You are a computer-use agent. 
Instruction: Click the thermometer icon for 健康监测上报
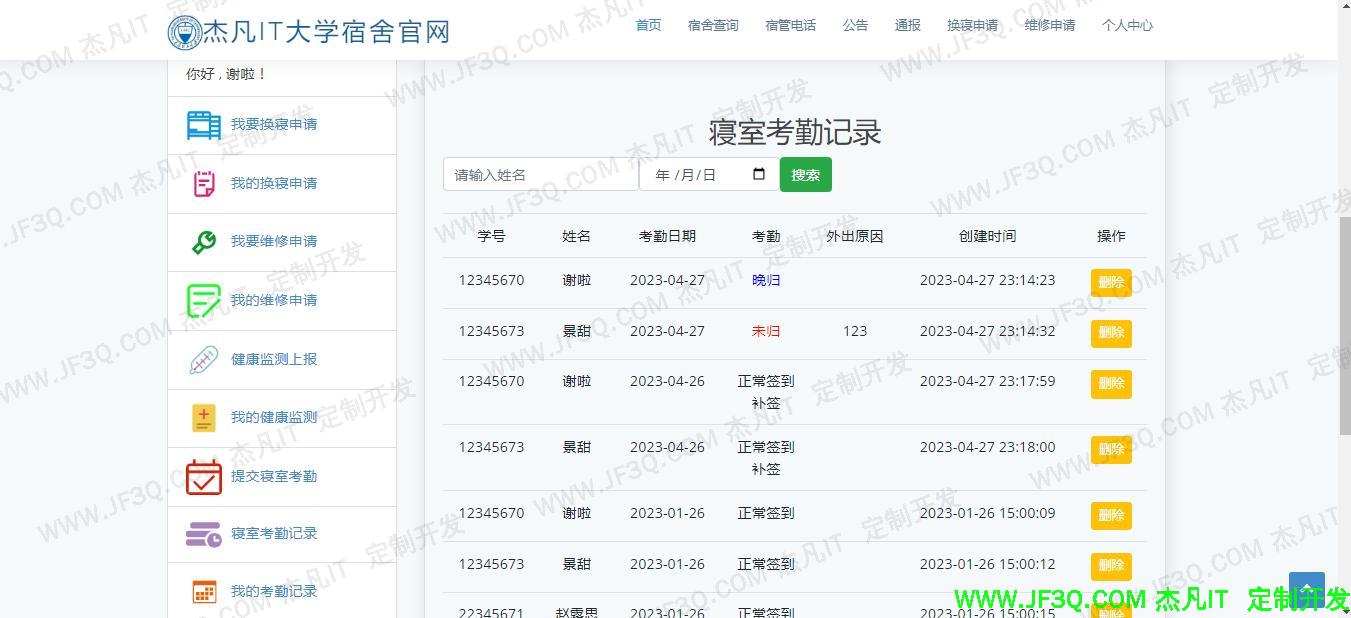pyautogui.click(x=204, y=360)
